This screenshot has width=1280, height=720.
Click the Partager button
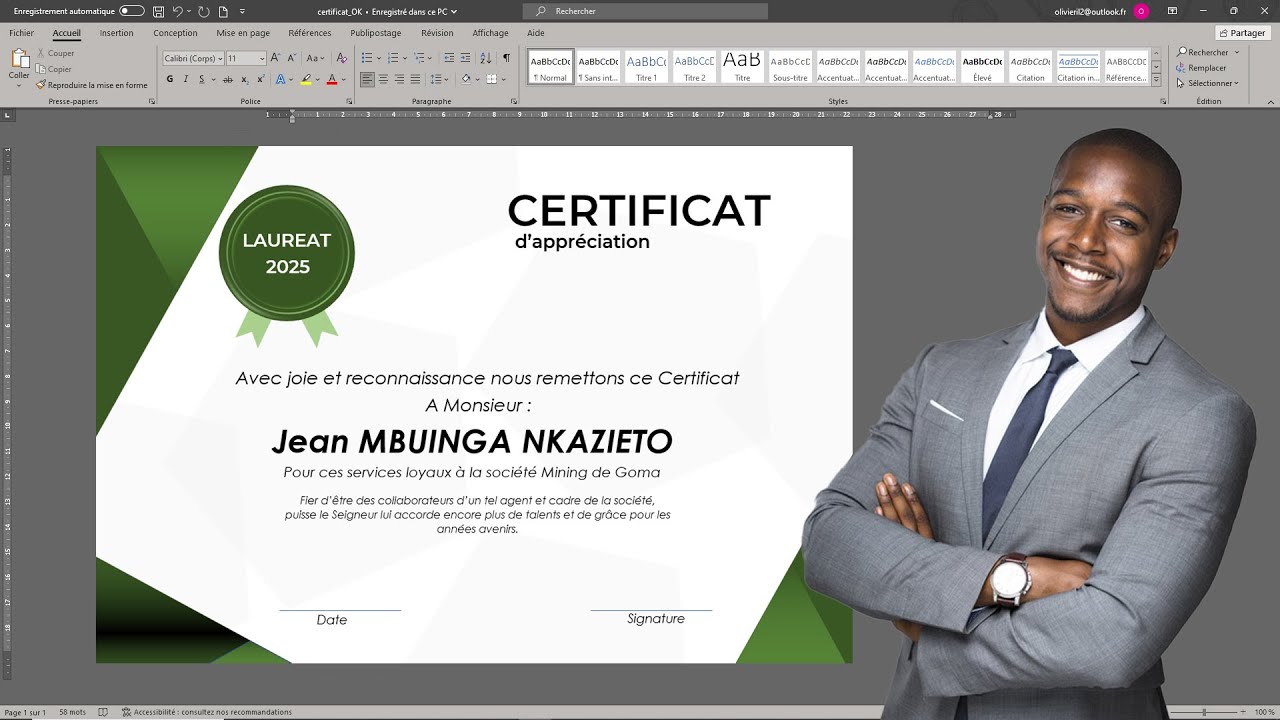click(x=1242, y=33)
